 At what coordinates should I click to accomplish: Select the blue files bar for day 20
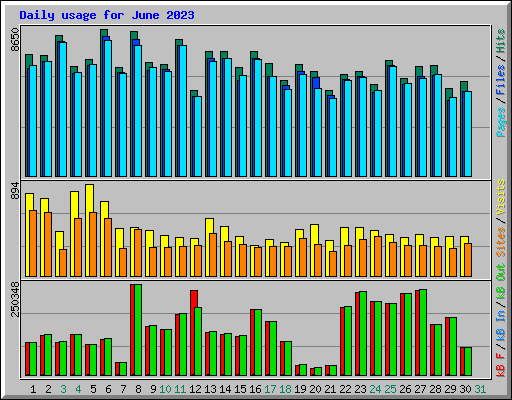pos(316,83)
